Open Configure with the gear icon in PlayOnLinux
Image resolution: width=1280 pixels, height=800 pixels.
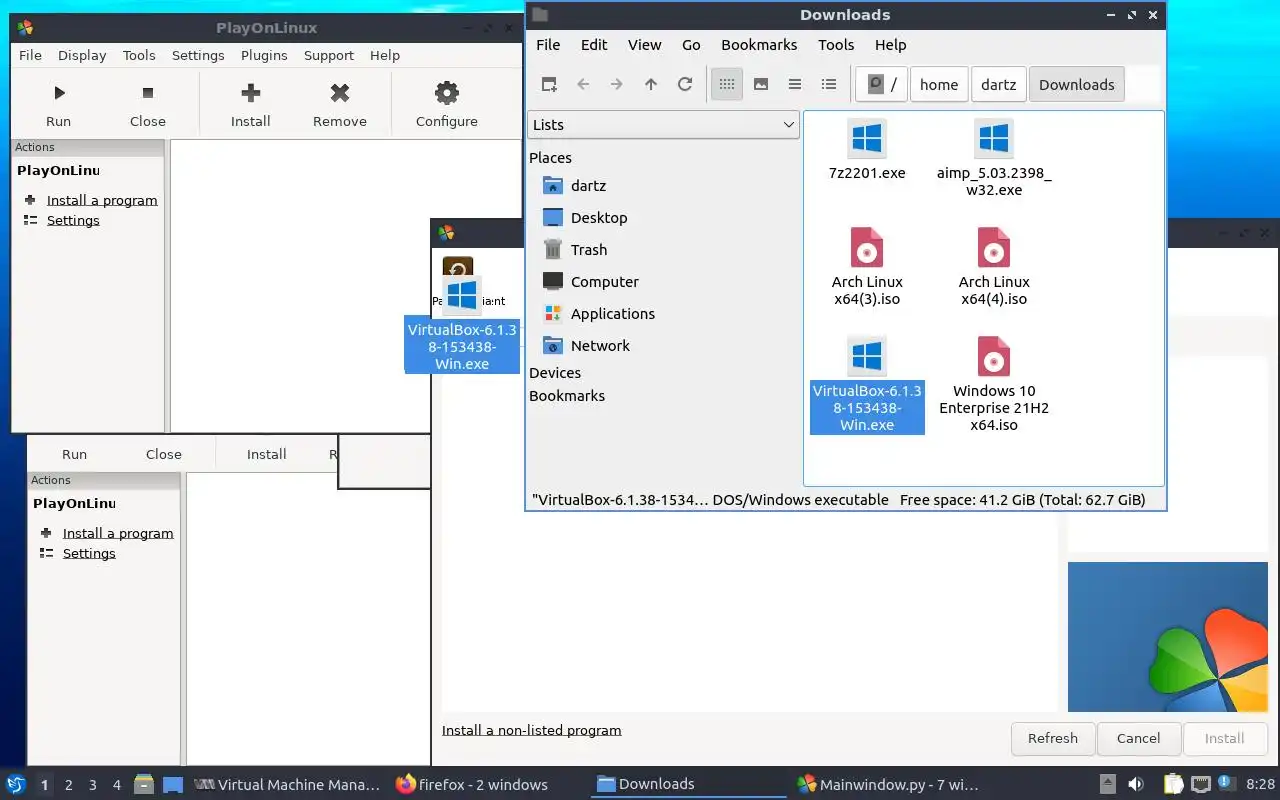tap(447, 93)
